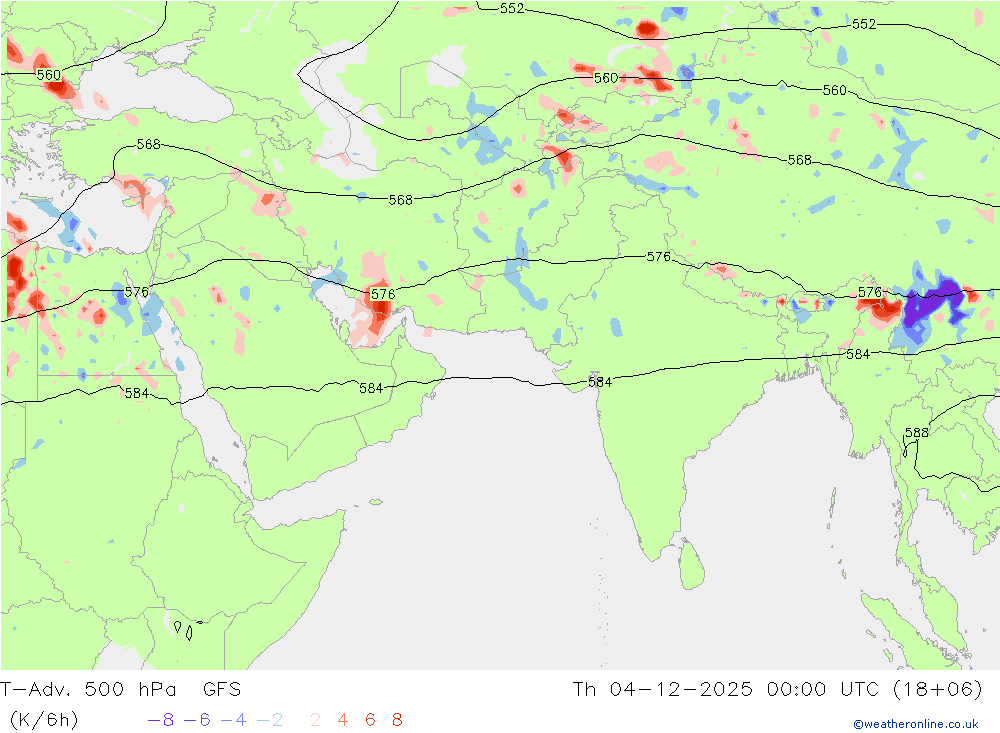Click the T-Adv. 500 hPa title text

click(x=88, y=690)
